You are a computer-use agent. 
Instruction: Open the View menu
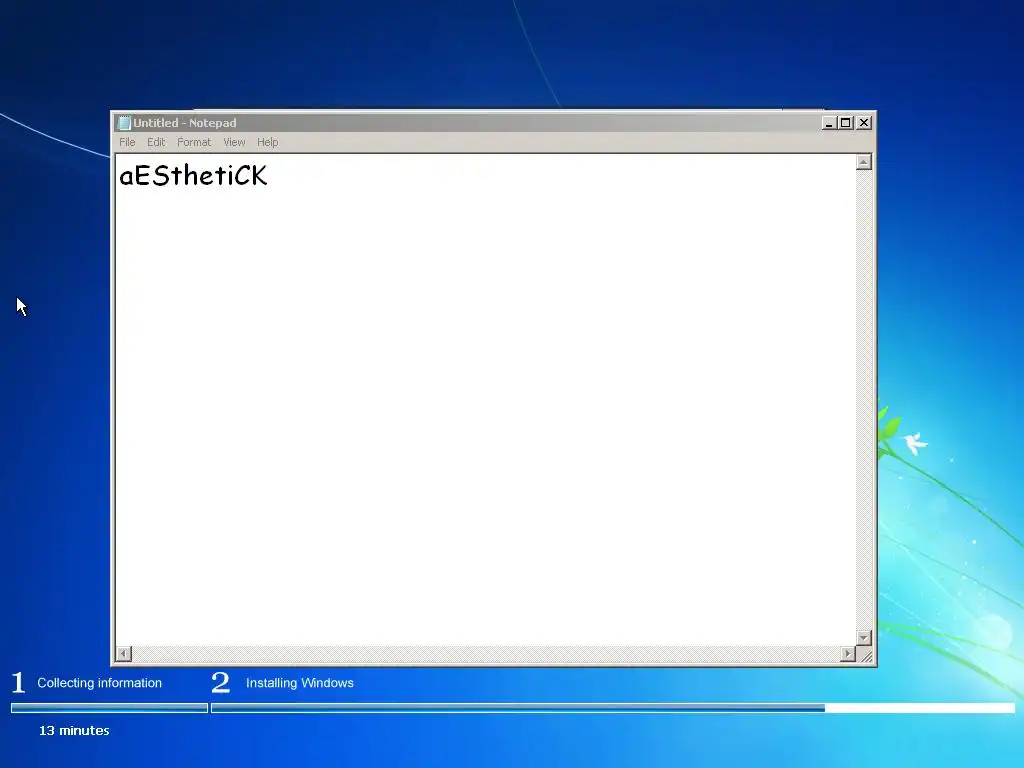pyautogui.click(x=234, y=142)
